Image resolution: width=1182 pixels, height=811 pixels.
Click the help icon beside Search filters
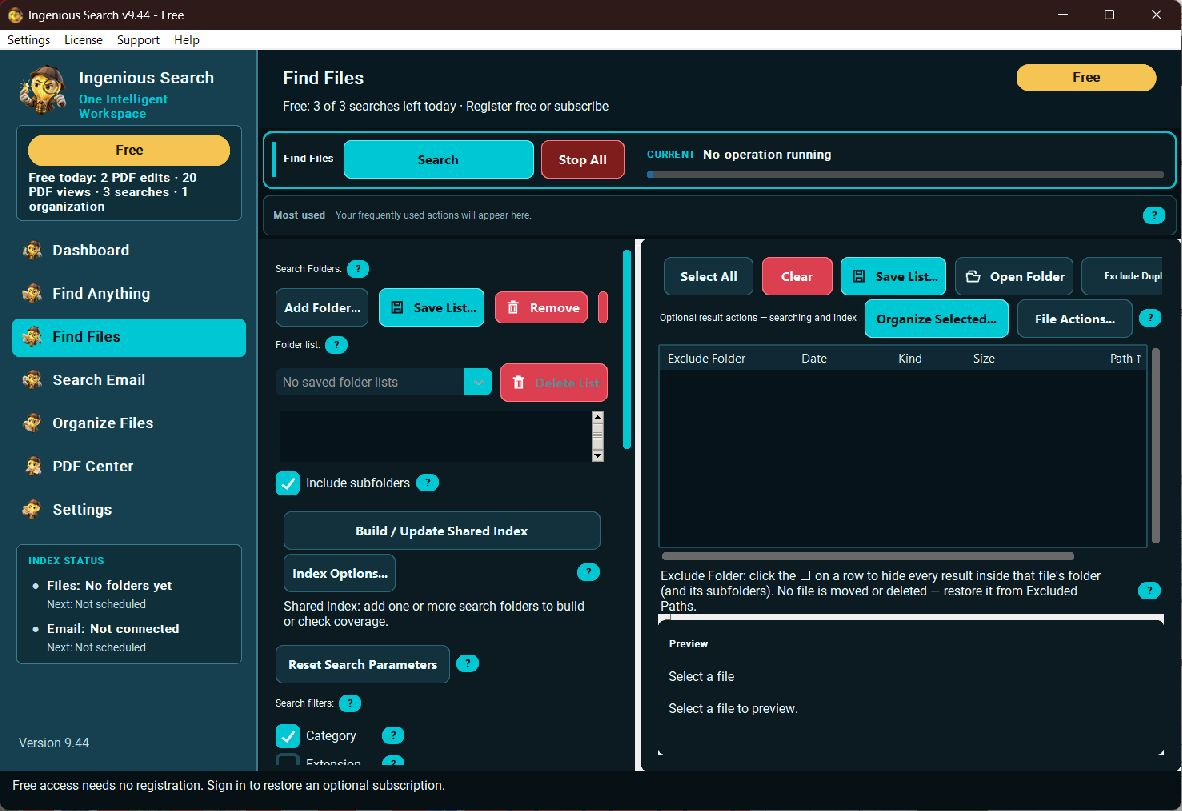350,703
